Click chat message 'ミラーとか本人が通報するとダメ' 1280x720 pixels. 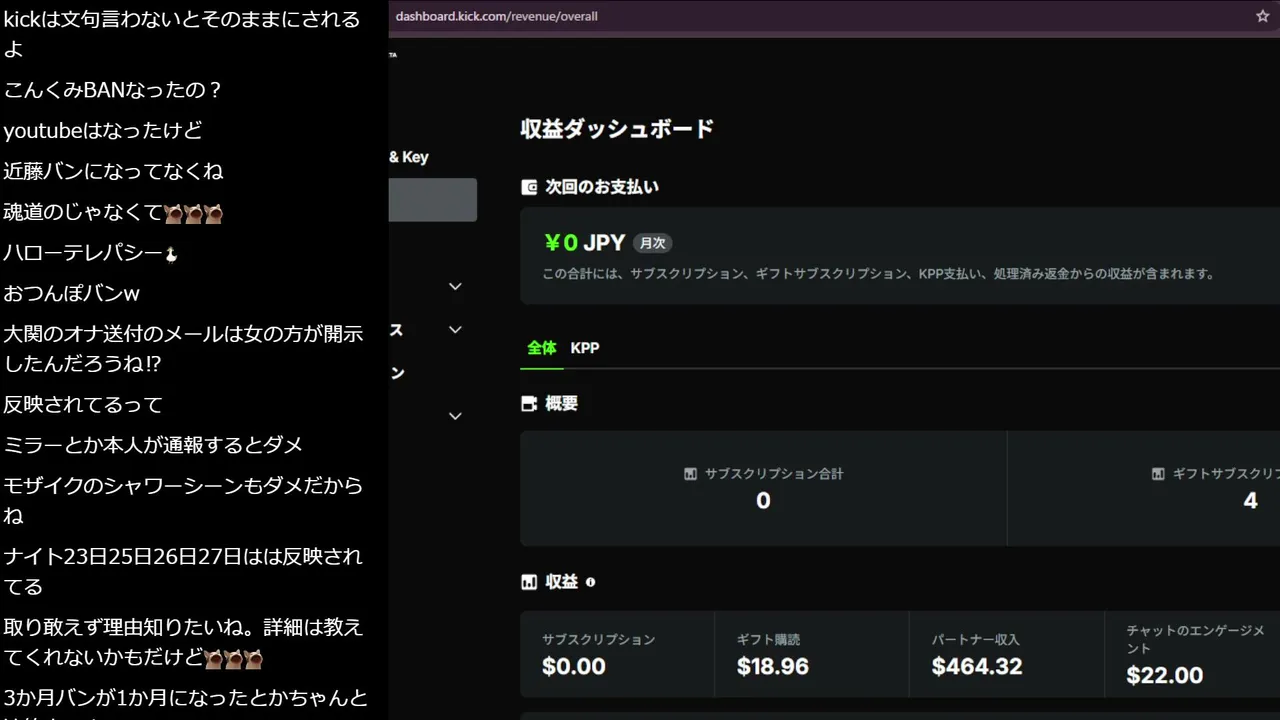[153, 445]
